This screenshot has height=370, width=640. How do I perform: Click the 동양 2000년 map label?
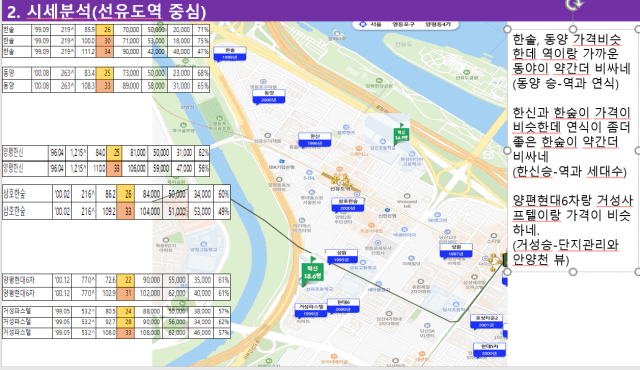[x=269, y=96]
